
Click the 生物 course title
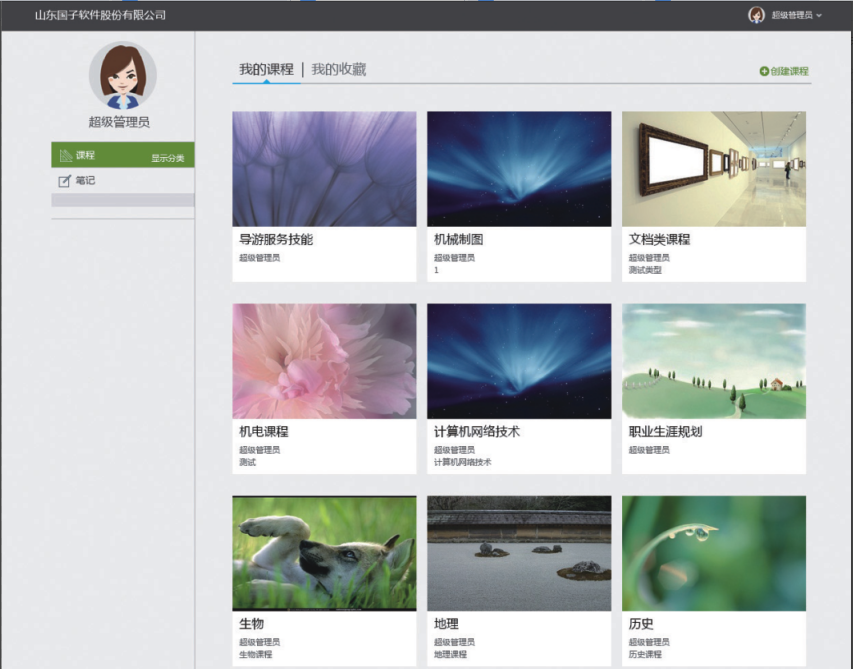(x=251, y=623)
